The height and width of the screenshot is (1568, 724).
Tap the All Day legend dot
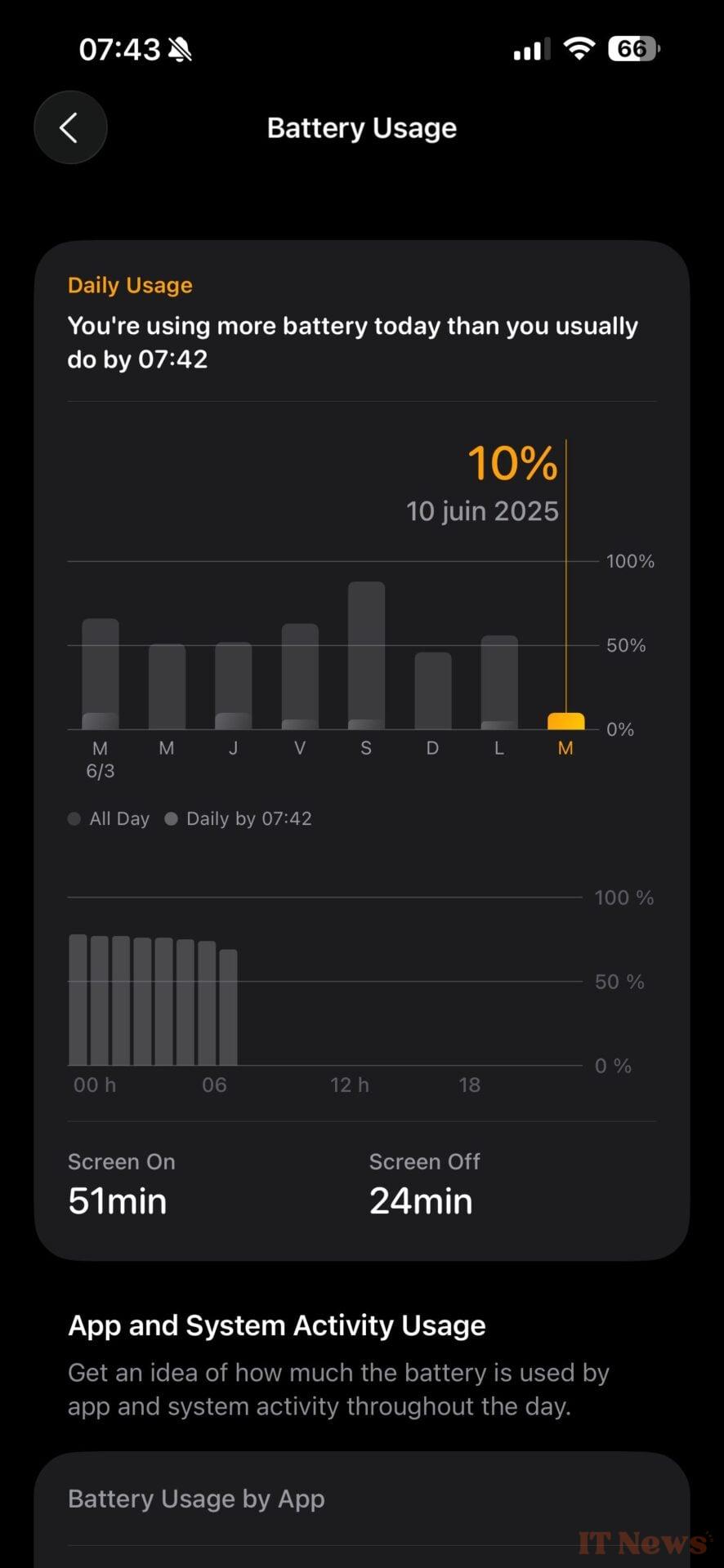pos(74,818)
